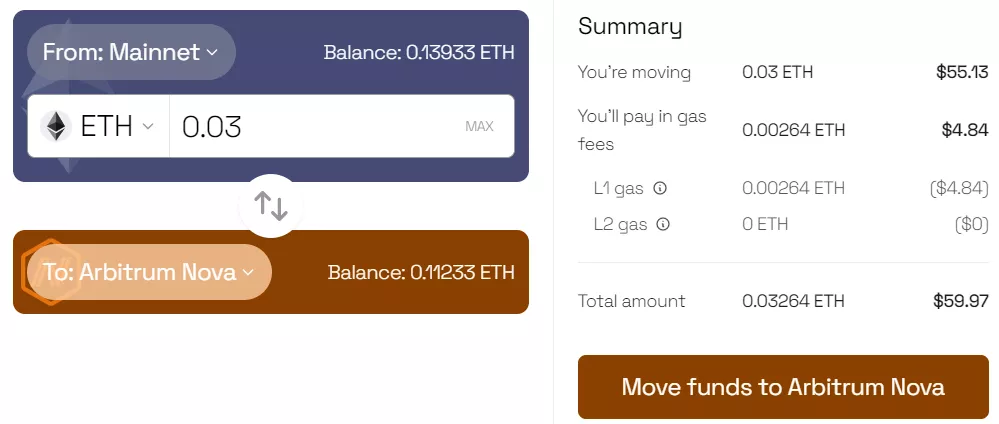Viewport: 999px width, 424px height.
Task: Open the From: Mainnet network selector
Action: 131,52
